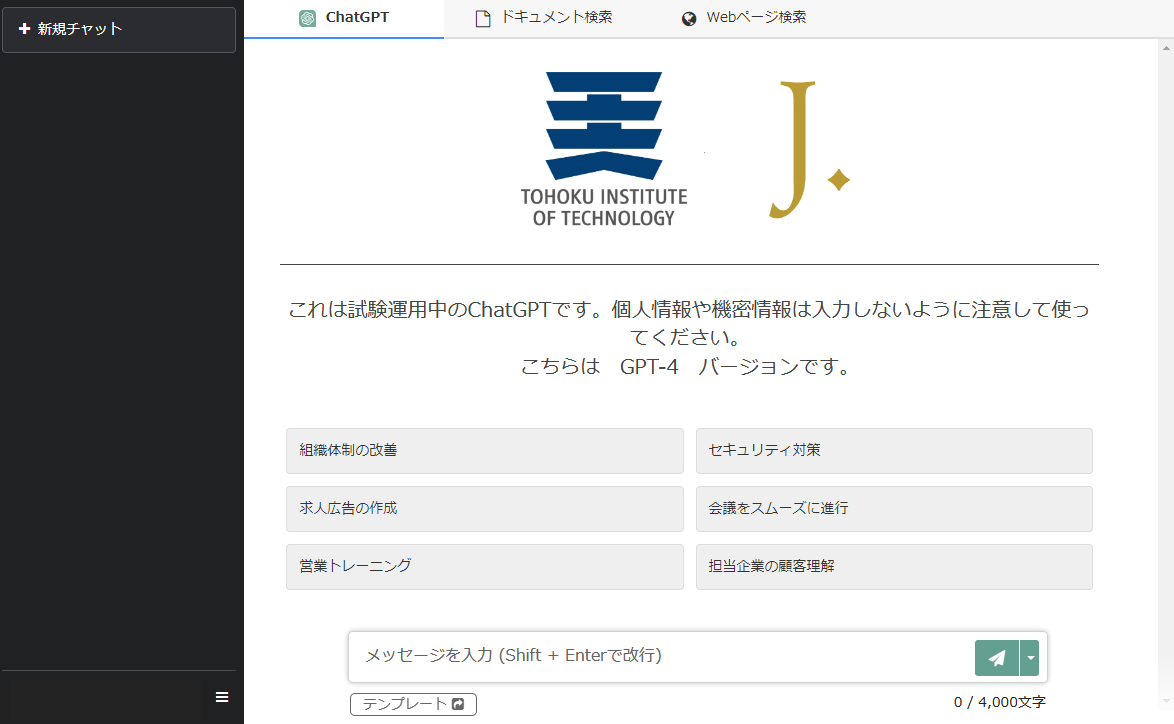Pick the 担当企業の顧客理解 prompt card
This screenshot has width=1174, height=724.
tap(894, 567)
